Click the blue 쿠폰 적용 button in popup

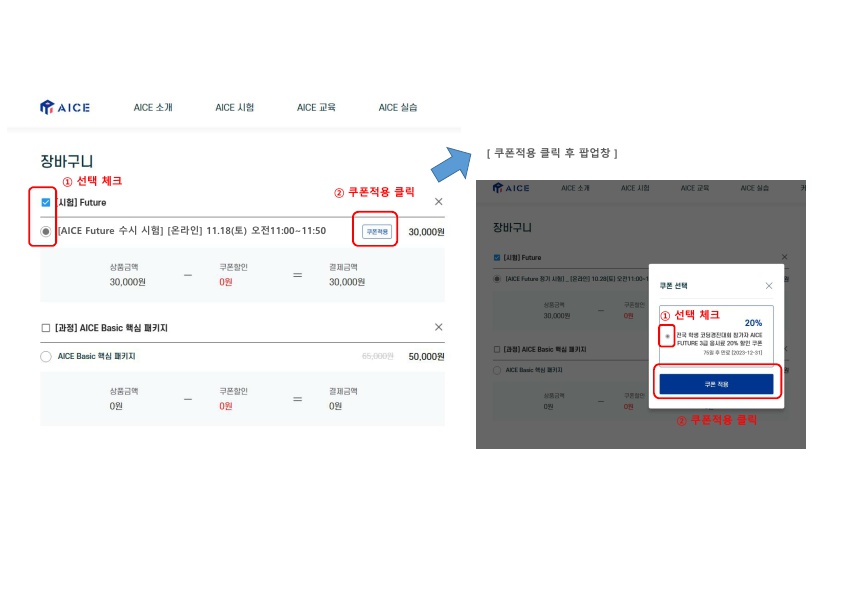716,384
